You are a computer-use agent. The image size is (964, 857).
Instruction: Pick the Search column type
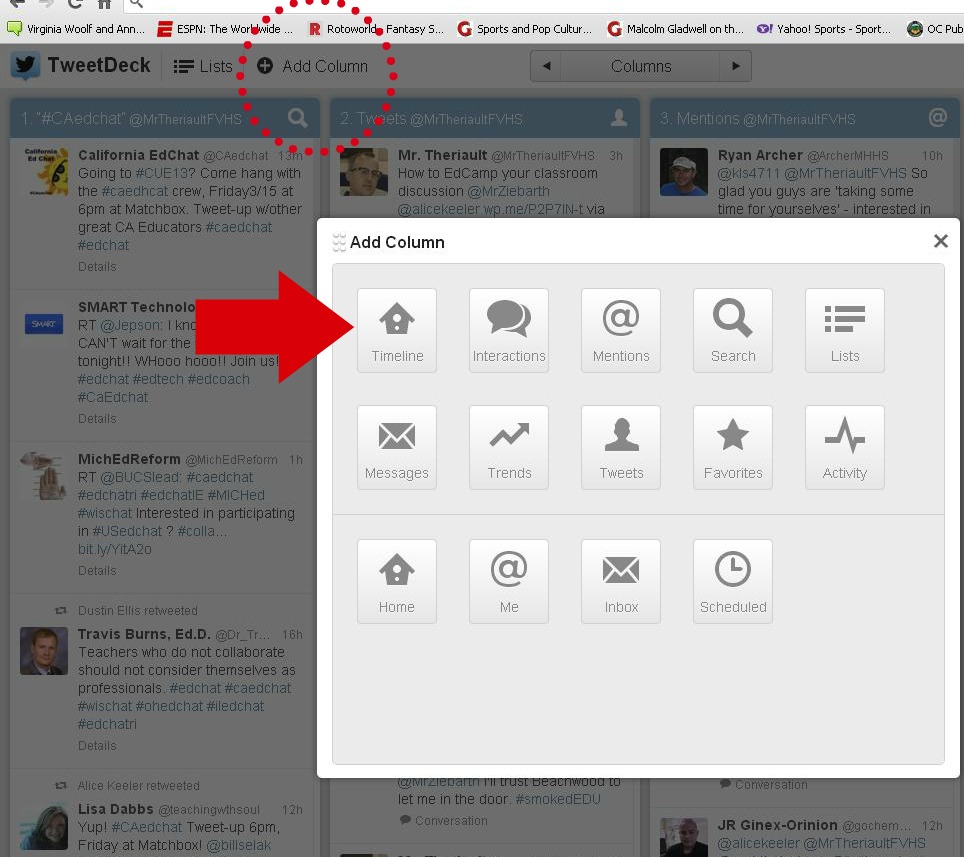click(733, 331)
